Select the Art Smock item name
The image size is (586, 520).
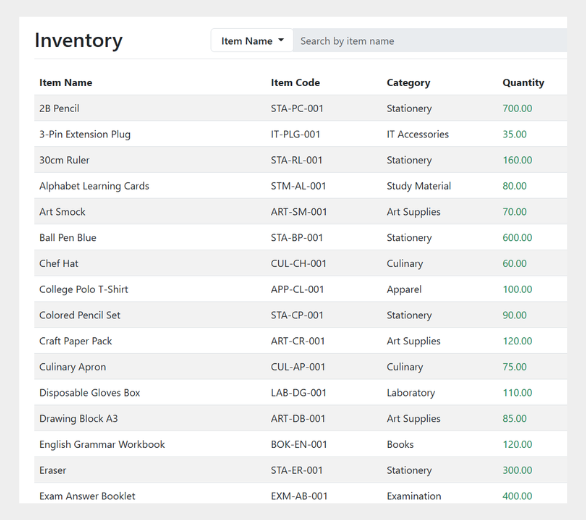click(x=62, y=212)
